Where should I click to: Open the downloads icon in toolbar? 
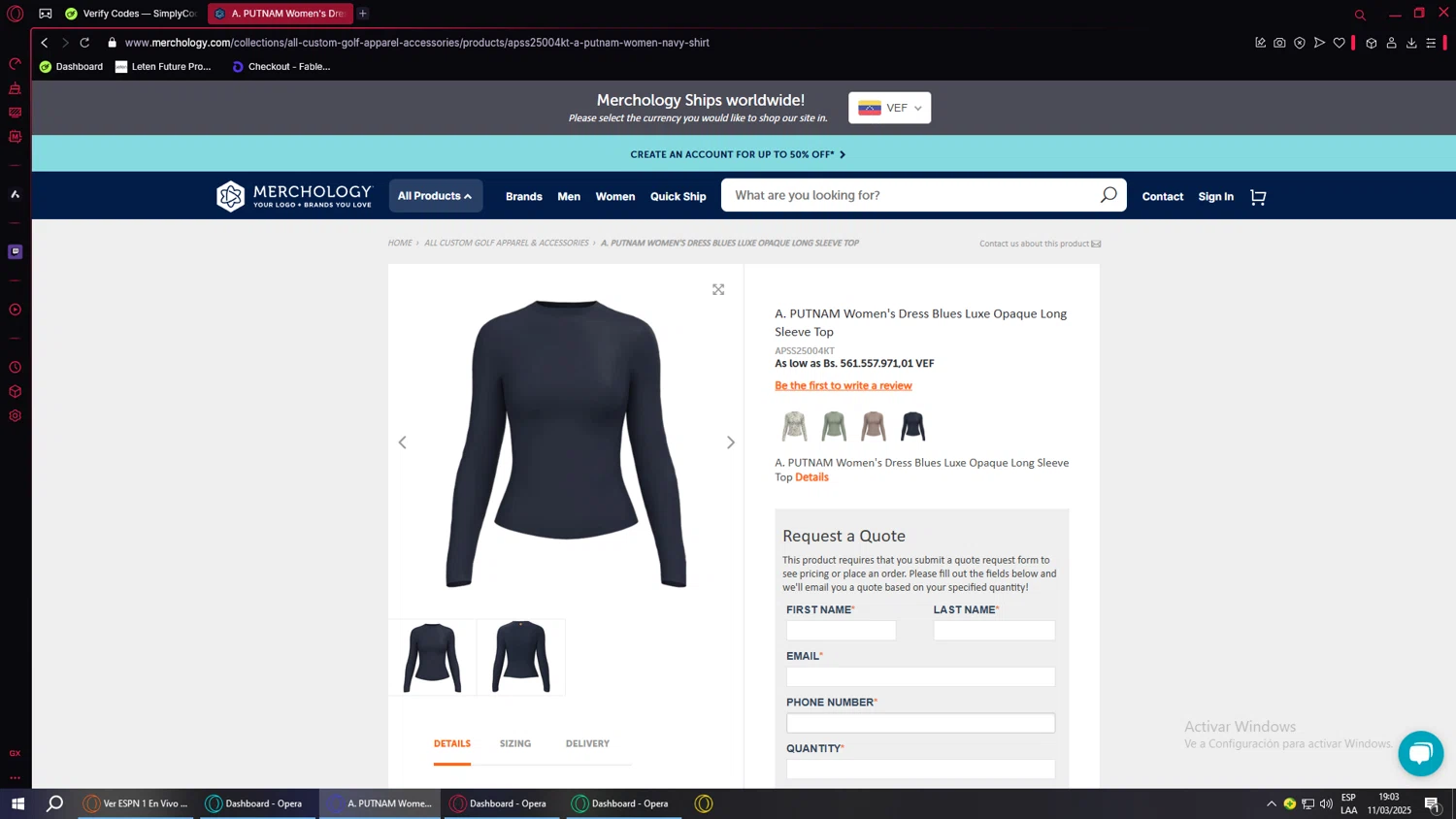tap(1411, 43)
